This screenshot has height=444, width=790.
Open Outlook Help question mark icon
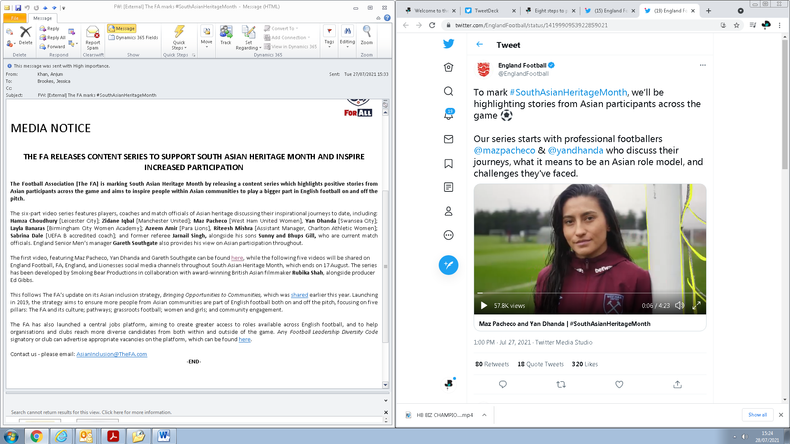tap(387, 18)
